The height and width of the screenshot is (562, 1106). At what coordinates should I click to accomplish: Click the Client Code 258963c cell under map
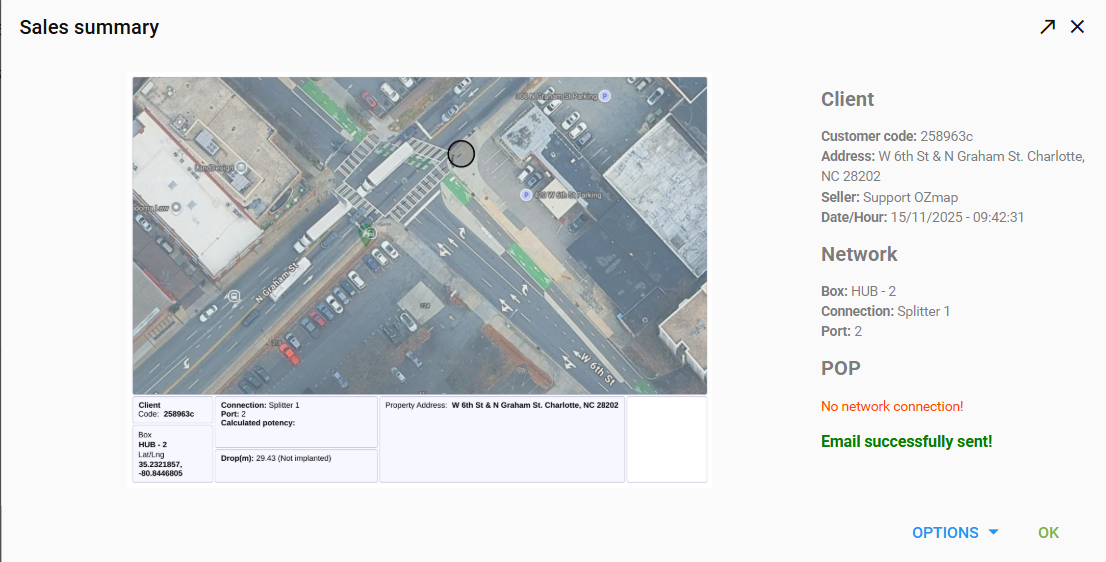(x=173, y=410)
